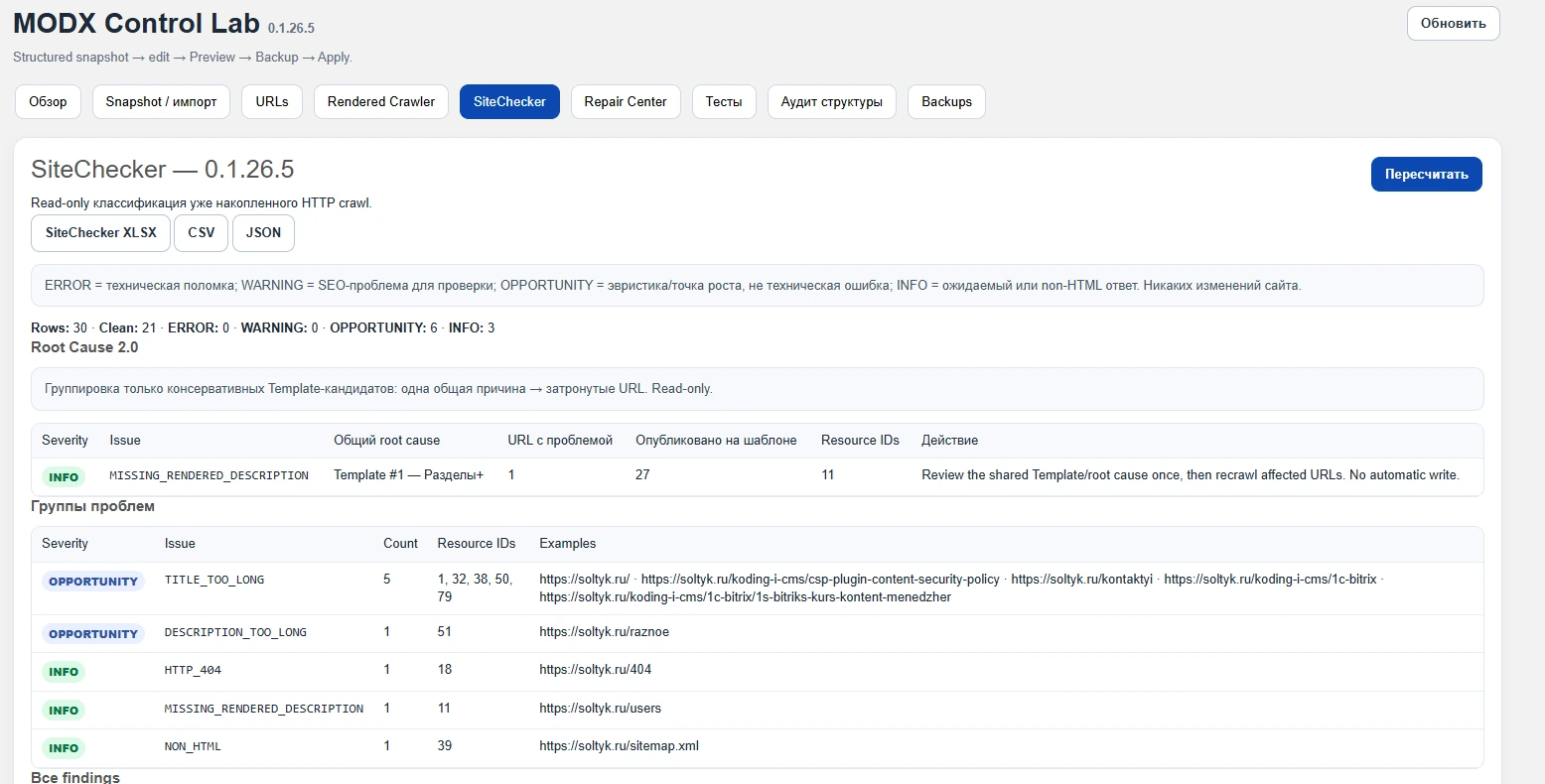Click the https://soltyk.ru/users example URL

pyautogui.click(x=600, y=709)
